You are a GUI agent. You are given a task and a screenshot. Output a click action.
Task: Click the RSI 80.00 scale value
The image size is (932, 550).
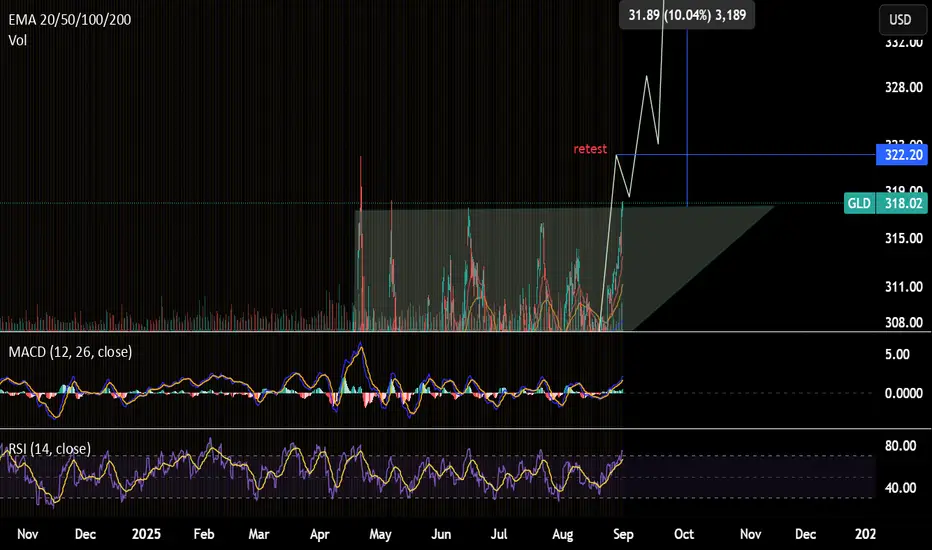click(x=900, y=446)
